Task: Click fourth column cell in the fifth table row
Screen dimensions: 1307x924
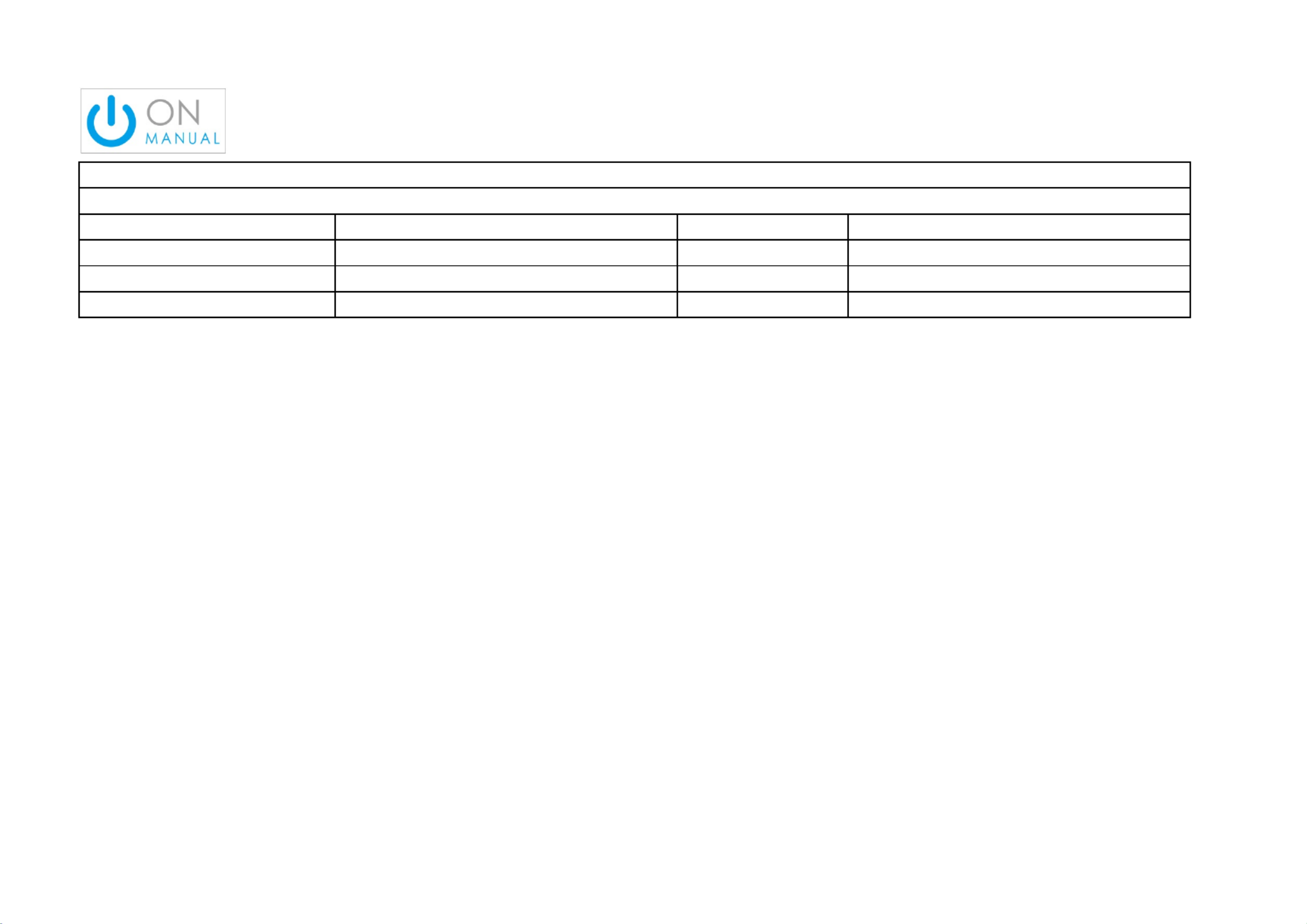Action: click(1019, 279)
